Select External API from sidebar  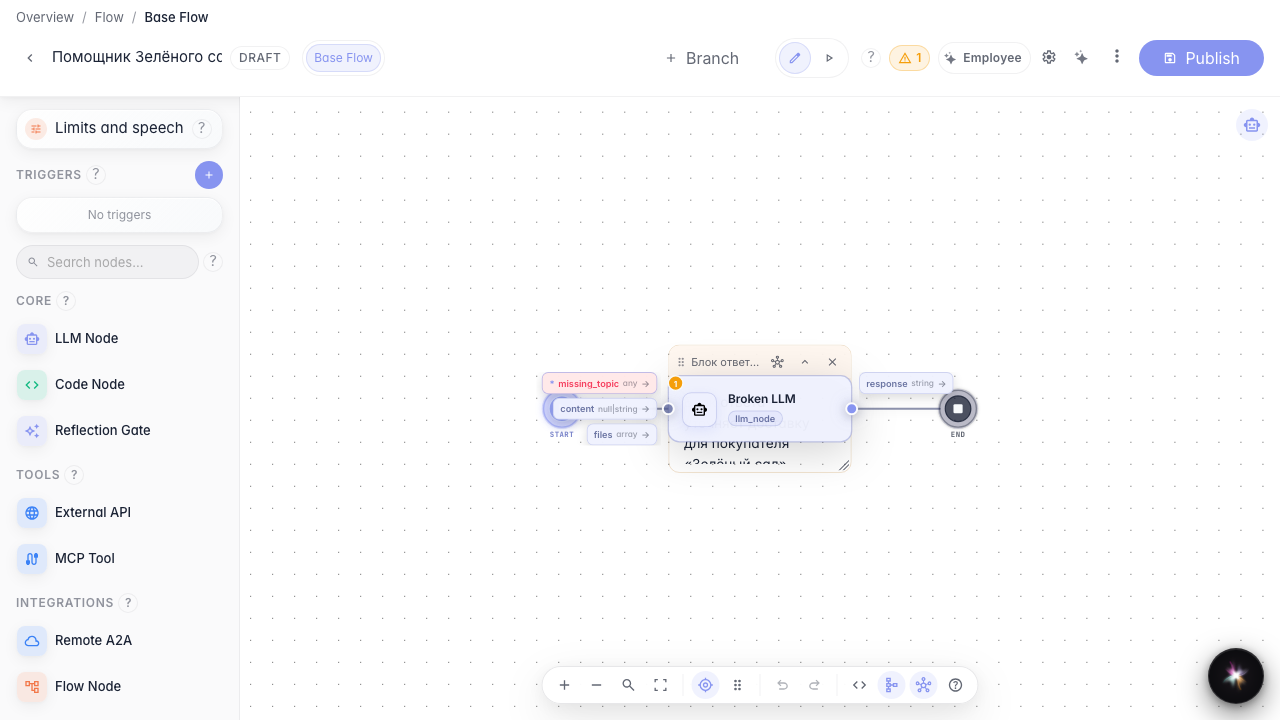(119, 513)
